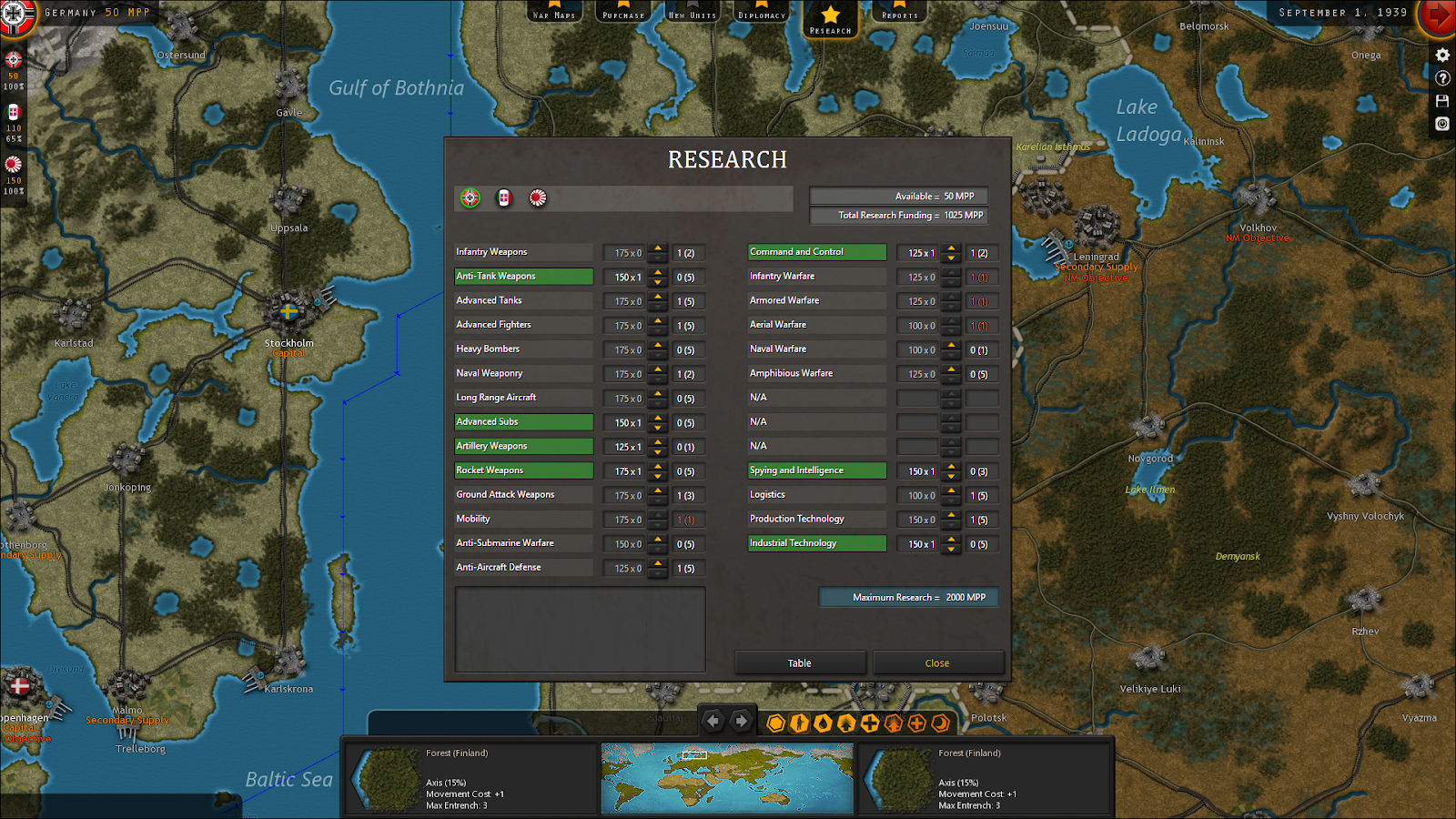Click the Table button in the Research window
Image resolution: width=1456 pixels, height=819 pixels.
pos(800,662)
